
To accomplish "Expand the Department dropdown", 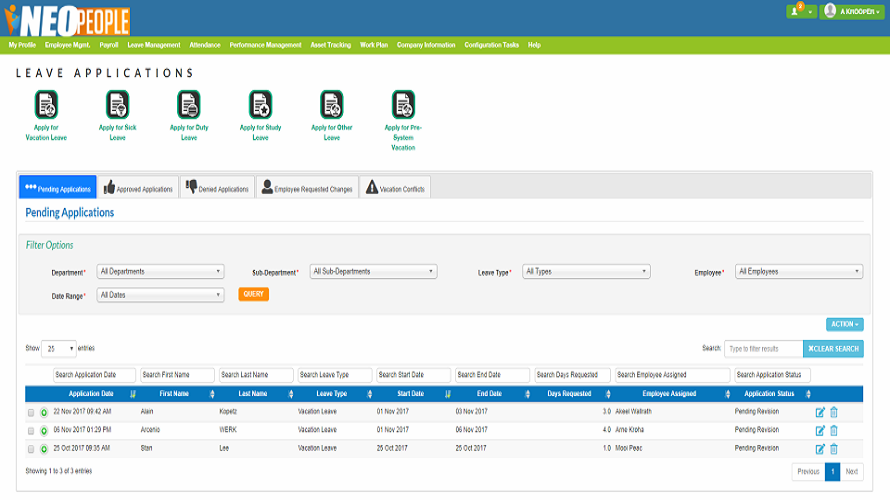I will (x=160, y=272).
